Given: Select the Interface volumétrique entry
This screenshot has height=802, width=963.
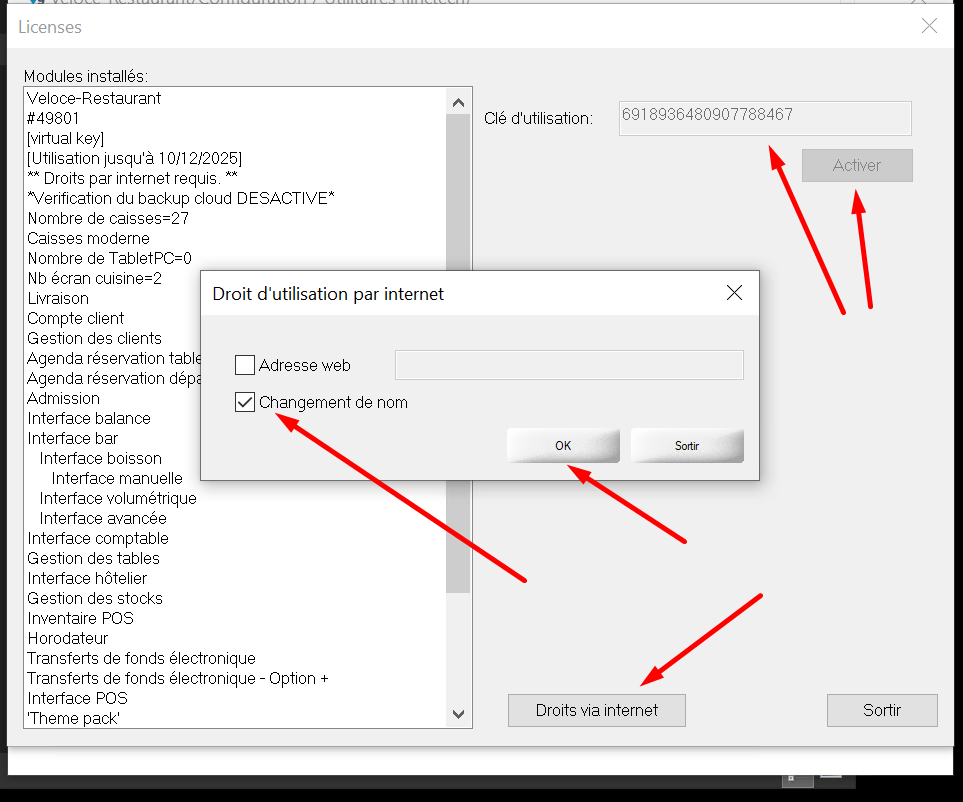Looking at the screenshot, I should pos(118,498).
